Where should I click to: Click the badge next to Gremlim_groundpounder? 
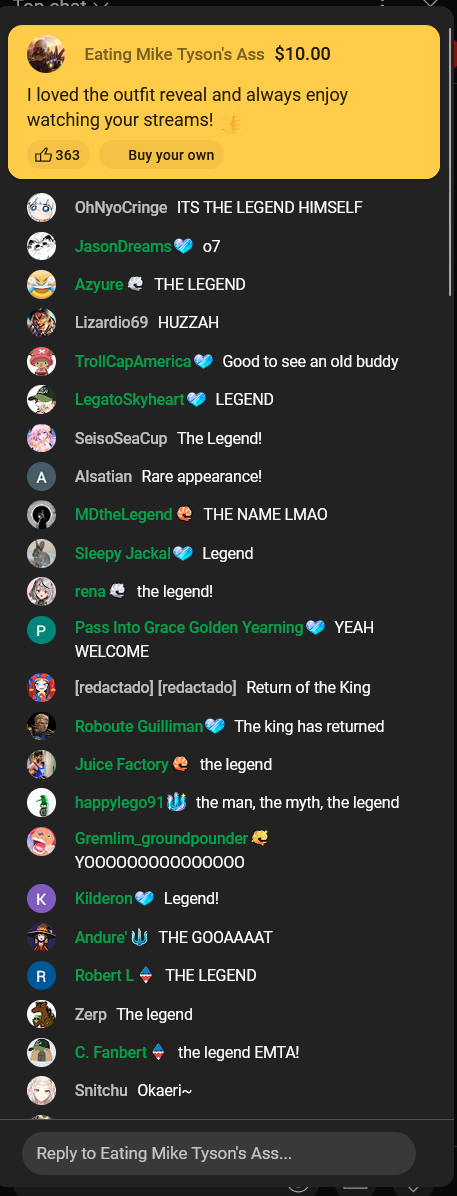pyautogui.click(x=260, y=838)
